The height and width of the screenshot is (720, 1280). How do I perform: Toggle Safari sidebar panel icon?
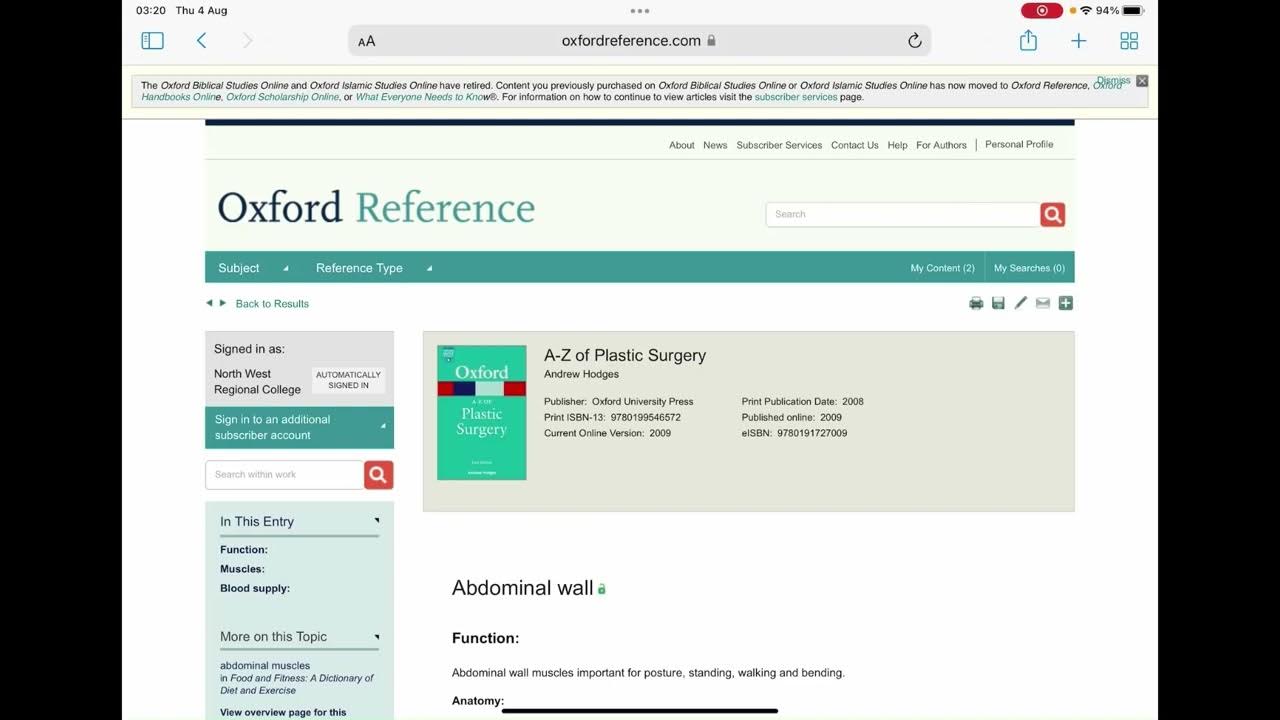152,41
